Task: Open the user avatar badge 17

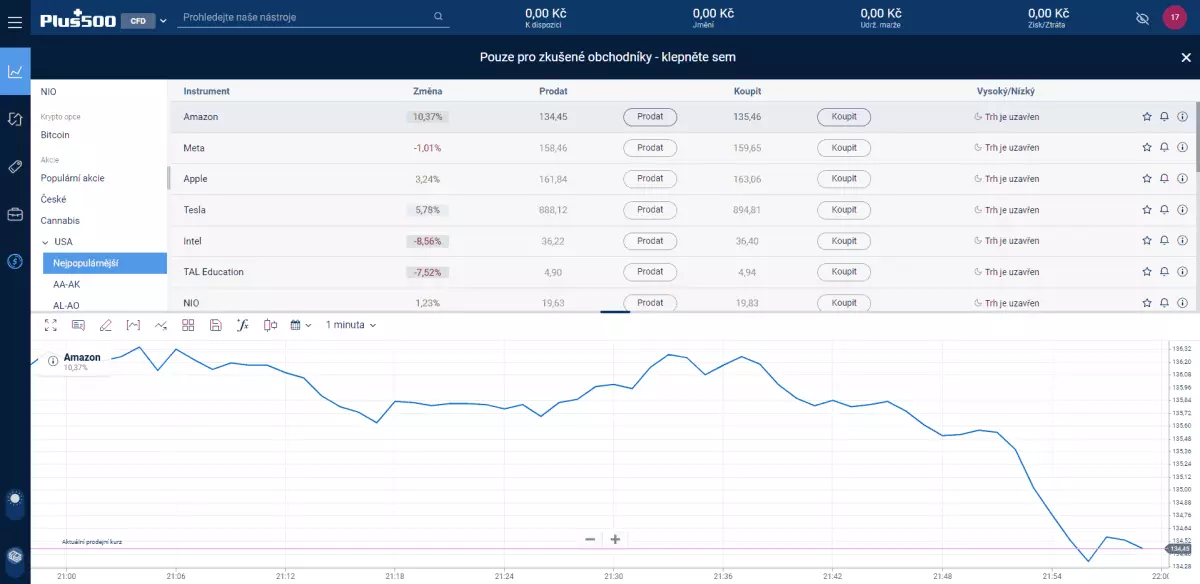Action: click(1175, 18)
